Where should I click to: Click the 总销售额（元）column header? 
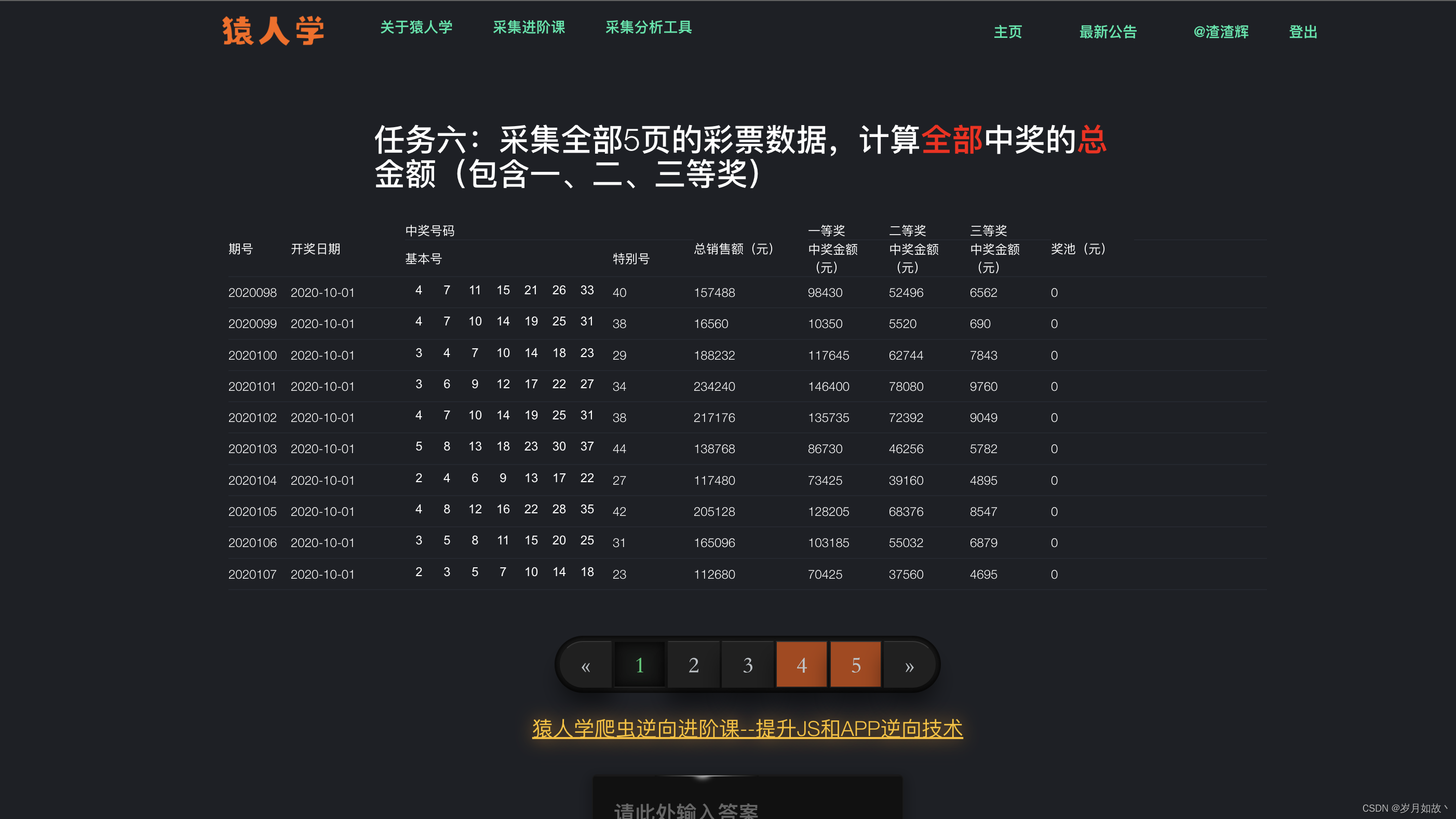[733, 249]
